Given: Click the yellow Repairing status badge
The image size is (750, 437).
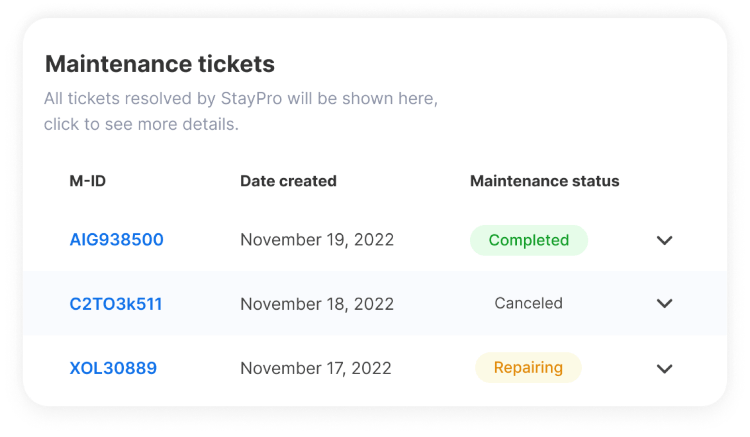Looking at the screenshot, I should [528, 368].
